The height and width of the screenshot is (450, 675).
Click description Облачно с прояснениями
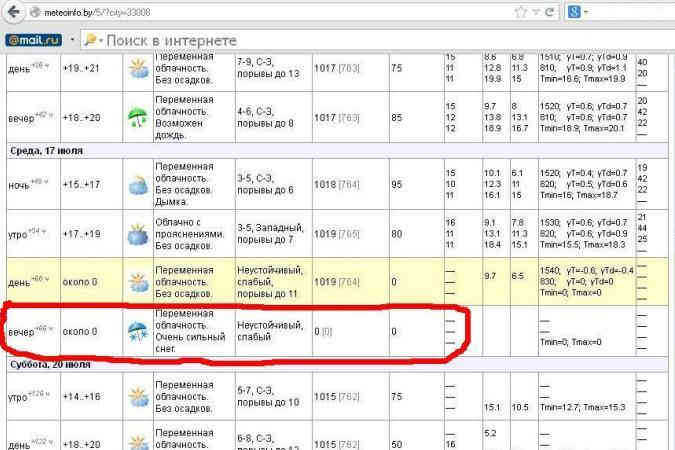[190, 228]
